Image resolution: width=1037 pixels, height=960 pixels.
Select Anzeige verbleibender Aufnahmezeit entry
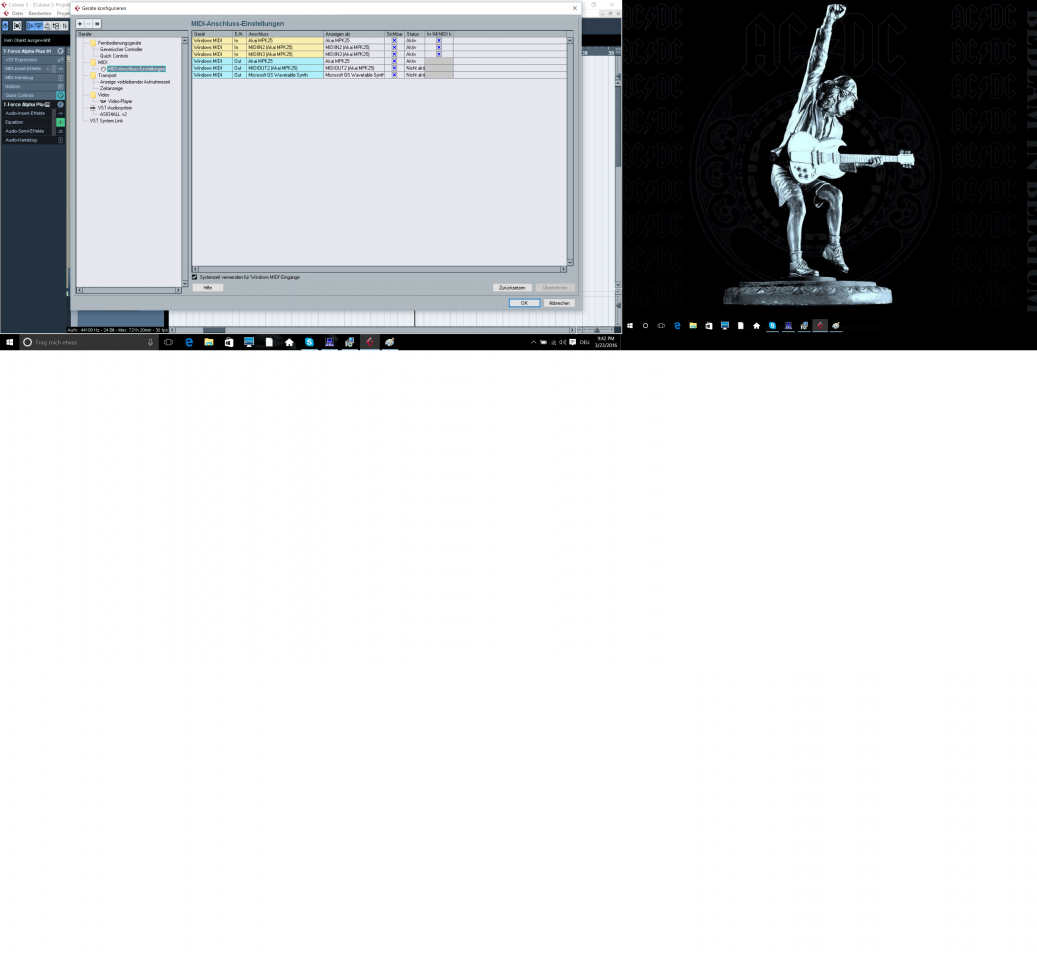[135, 82]
